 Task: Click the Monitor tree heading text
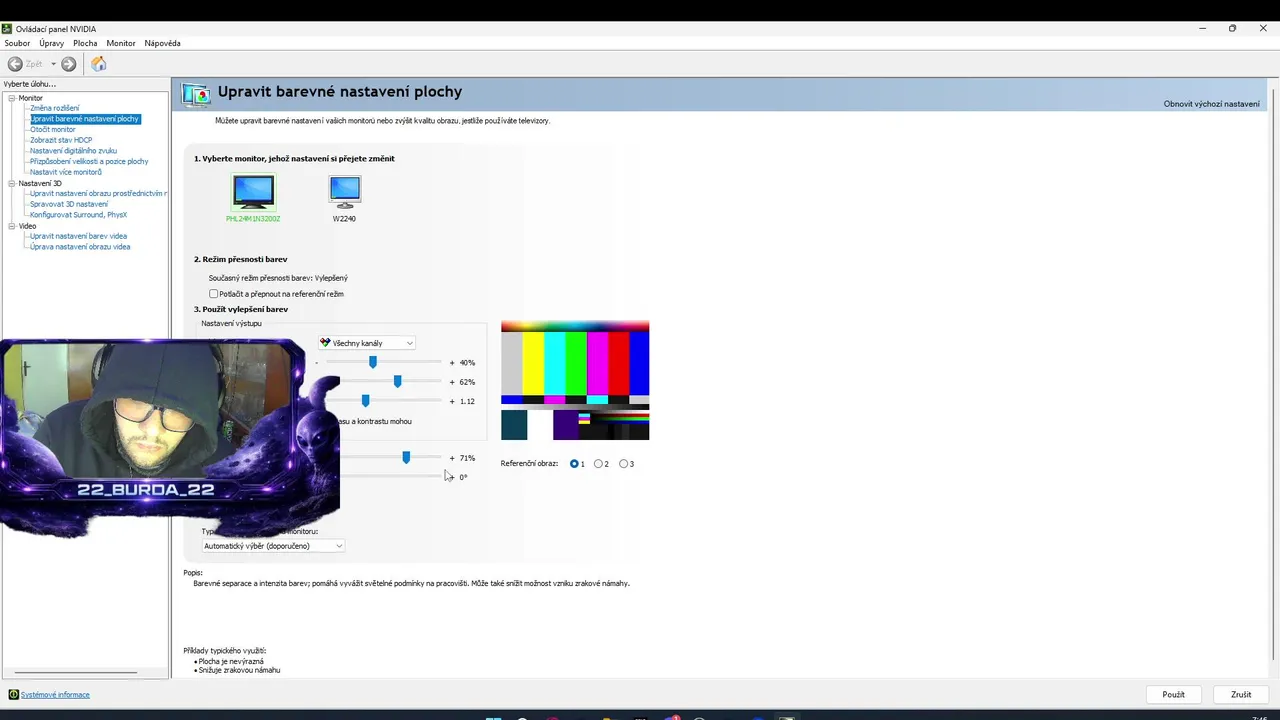click(31, 98)
